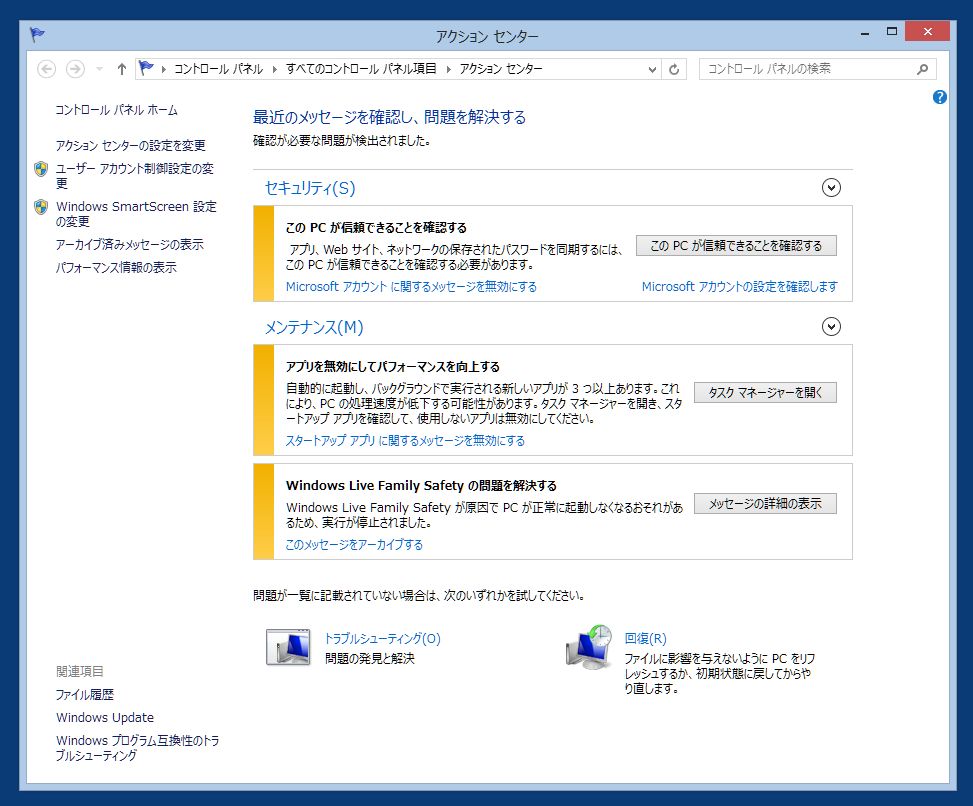This screenshot has width=973, height=806.
Task: Click the Action Center flag in the address bar
Action: point(146,68)
